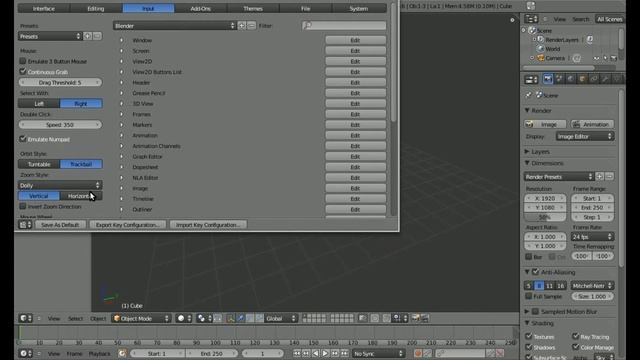Jump to the first frame
Image resolution: width=640 pixels, height=360 pixels.
[x=296, y=353]
